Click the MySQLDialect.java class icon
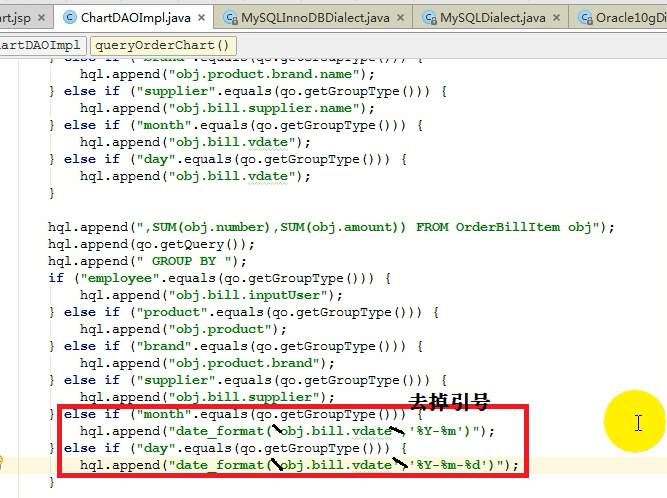667x498 pixels. click(x=431, y=17)
